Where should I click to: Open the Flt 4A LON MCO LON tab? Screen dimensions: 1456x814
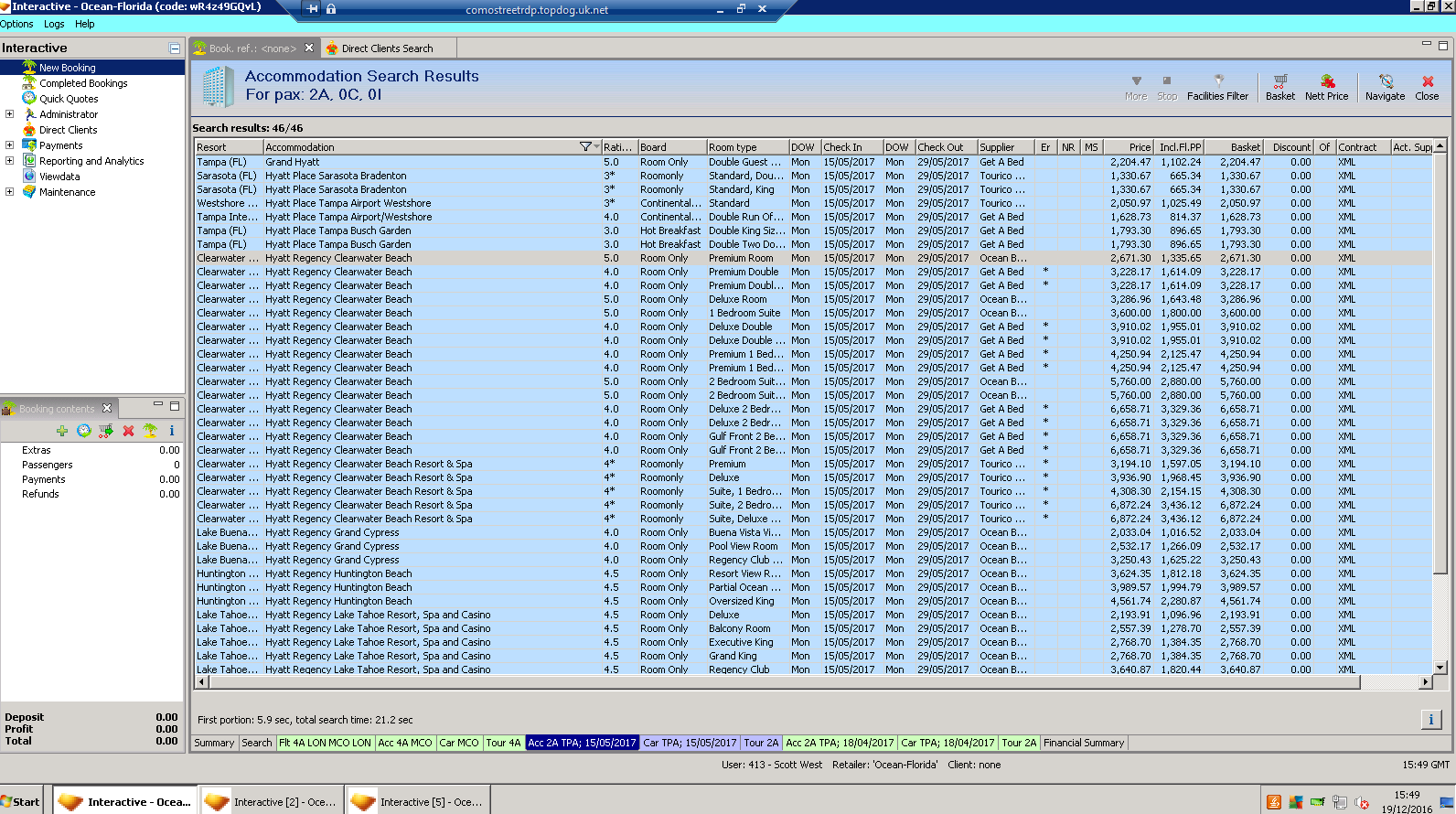tap(326, 743)
